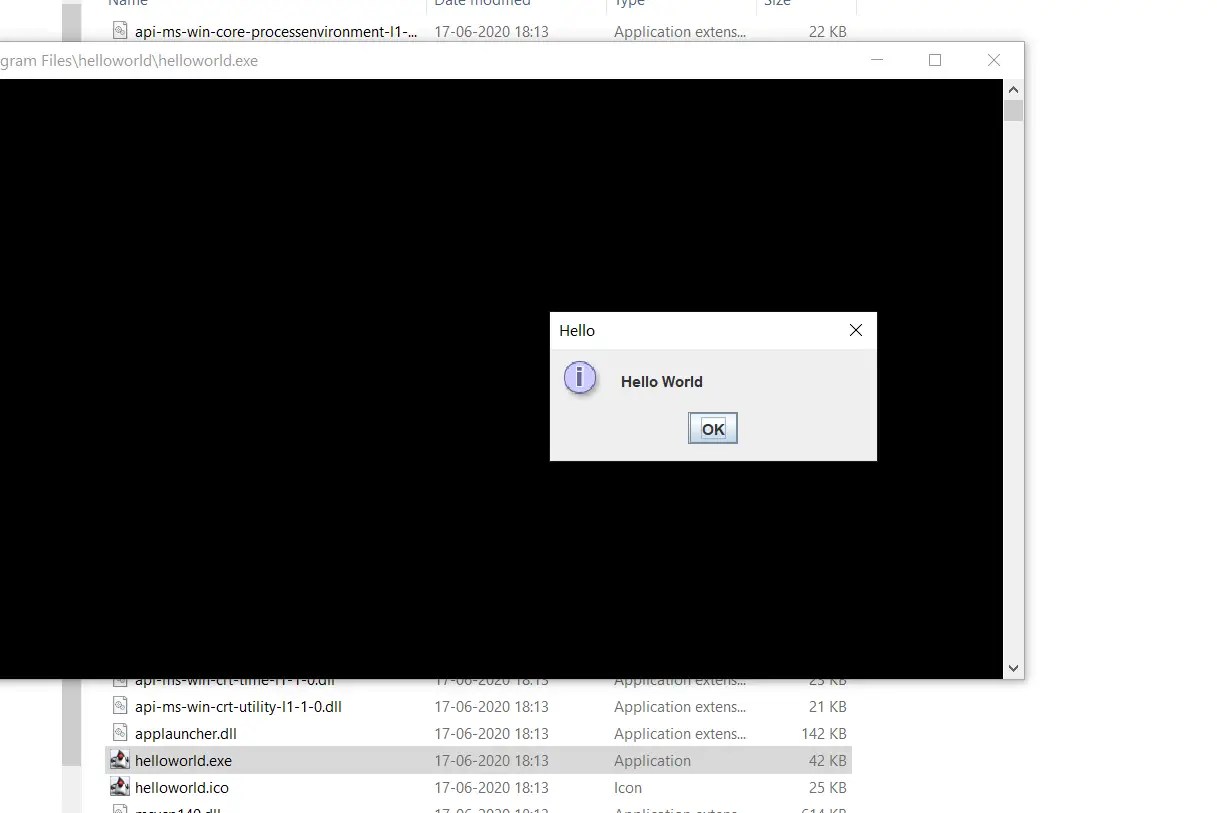Image resolution: width=1217 pixels, height=813 pixels.
Task: Select the helloworld.ico file name
Action: [x=182, y=787]
